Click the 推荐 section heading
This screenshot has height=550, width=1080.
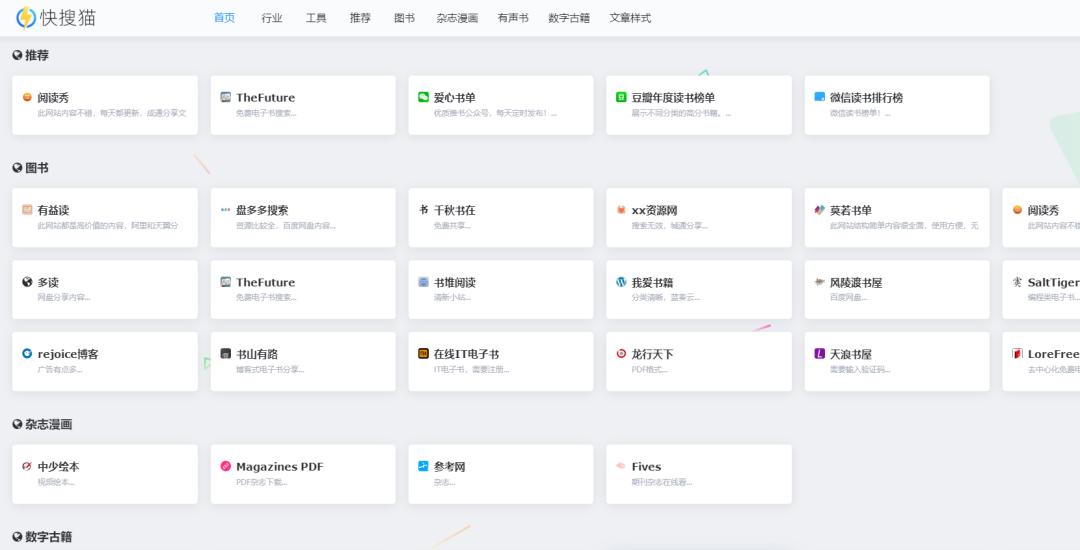[30, 55]
